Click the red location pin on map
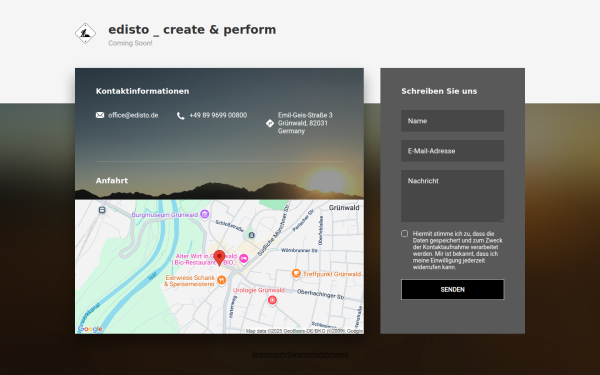 [219, 258]
